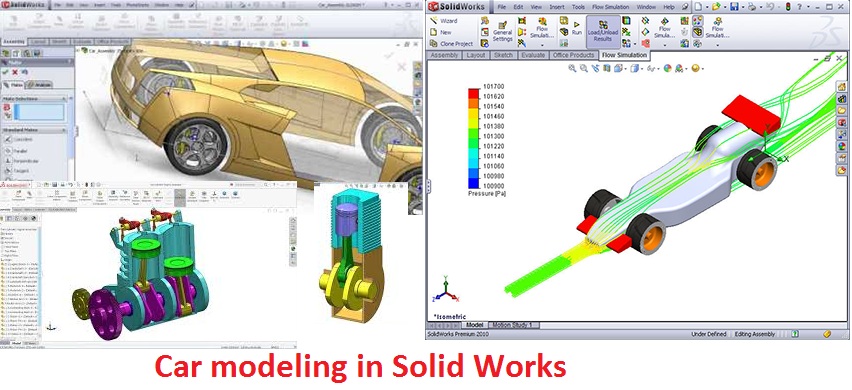The image size is (852, 390).
Task: Create a New flow simulation project
Action: 441,32
